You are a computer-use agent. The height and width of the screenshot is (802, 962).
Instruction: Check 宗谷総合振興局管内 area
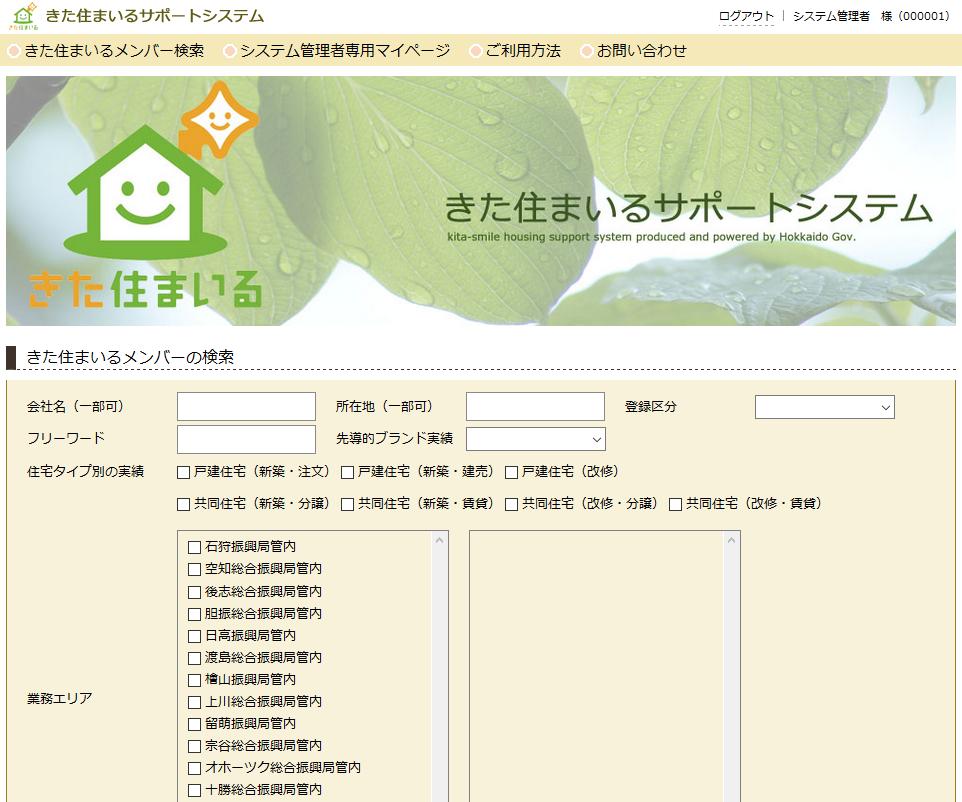194,746
